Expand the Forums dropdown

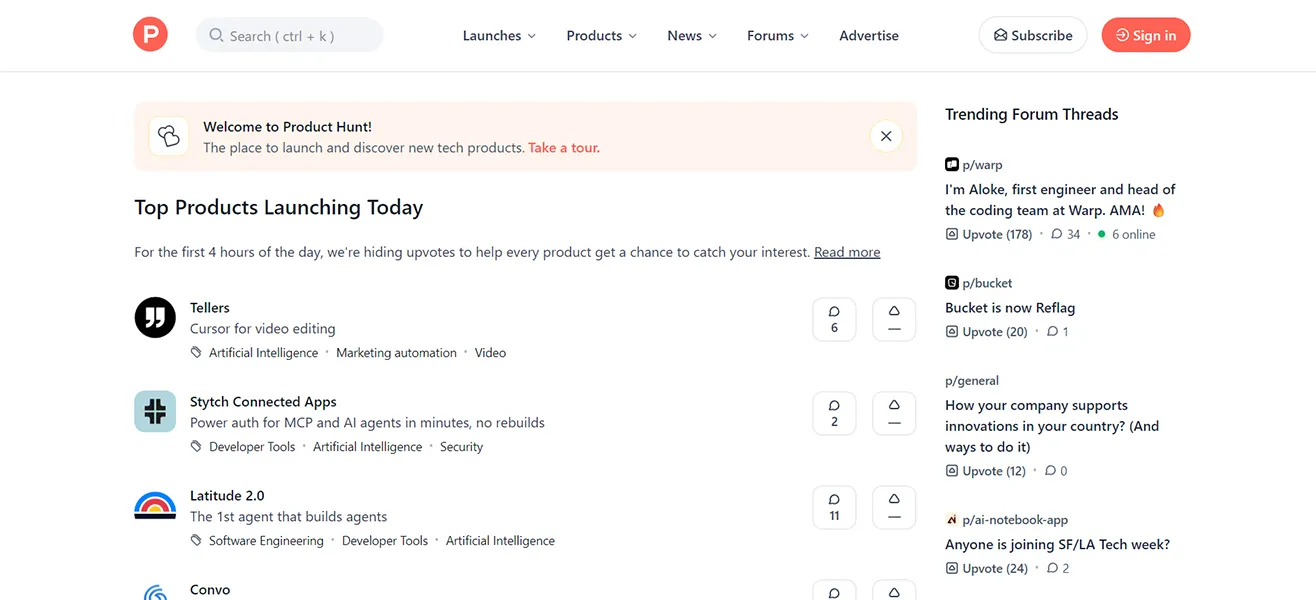(776, 35)
